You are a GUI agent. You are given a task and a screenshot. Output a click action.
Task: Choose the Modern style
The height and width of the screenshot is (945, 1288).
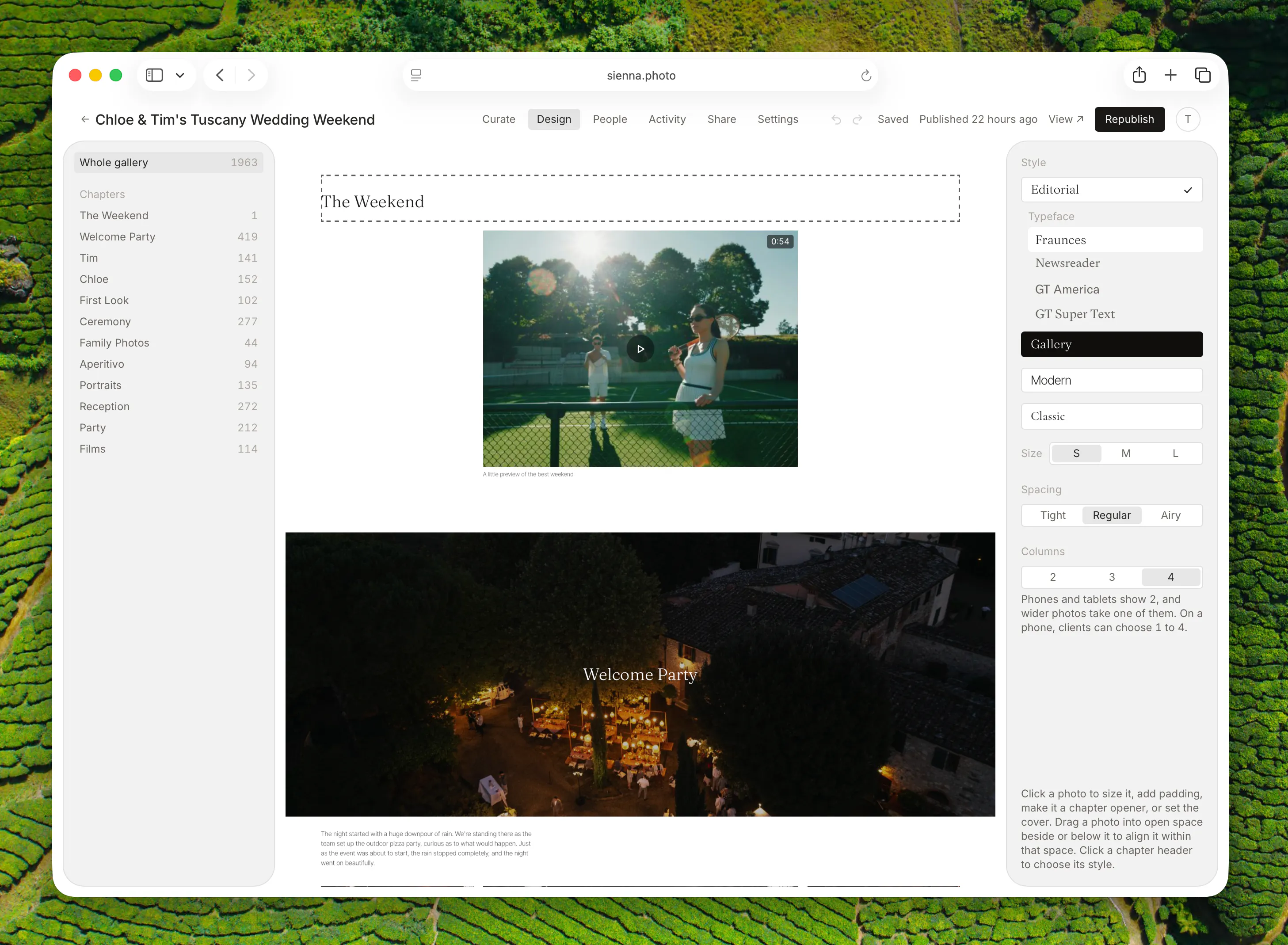click(1111, 380)
